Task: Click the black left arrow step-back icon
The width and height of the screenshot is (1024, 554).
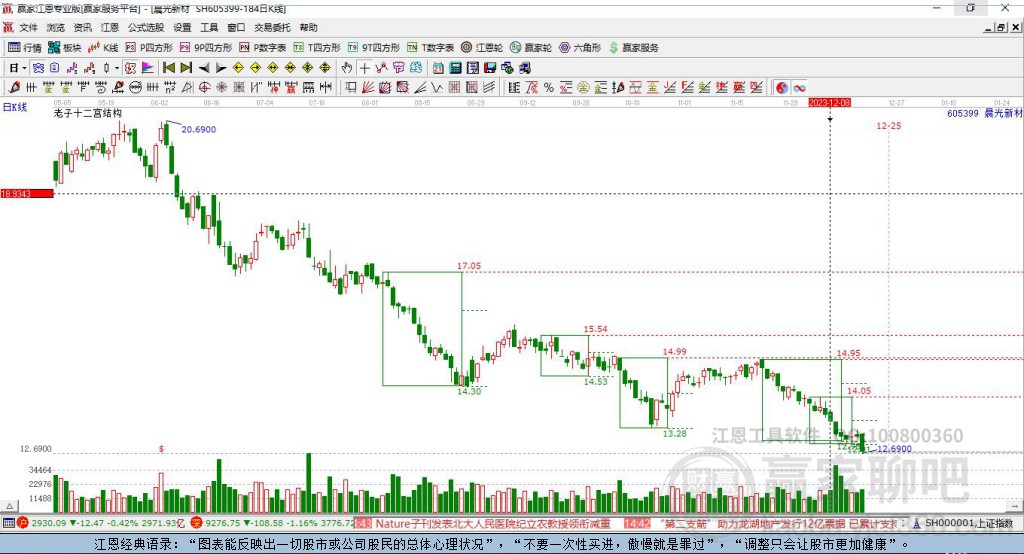Action: point(204,68)
